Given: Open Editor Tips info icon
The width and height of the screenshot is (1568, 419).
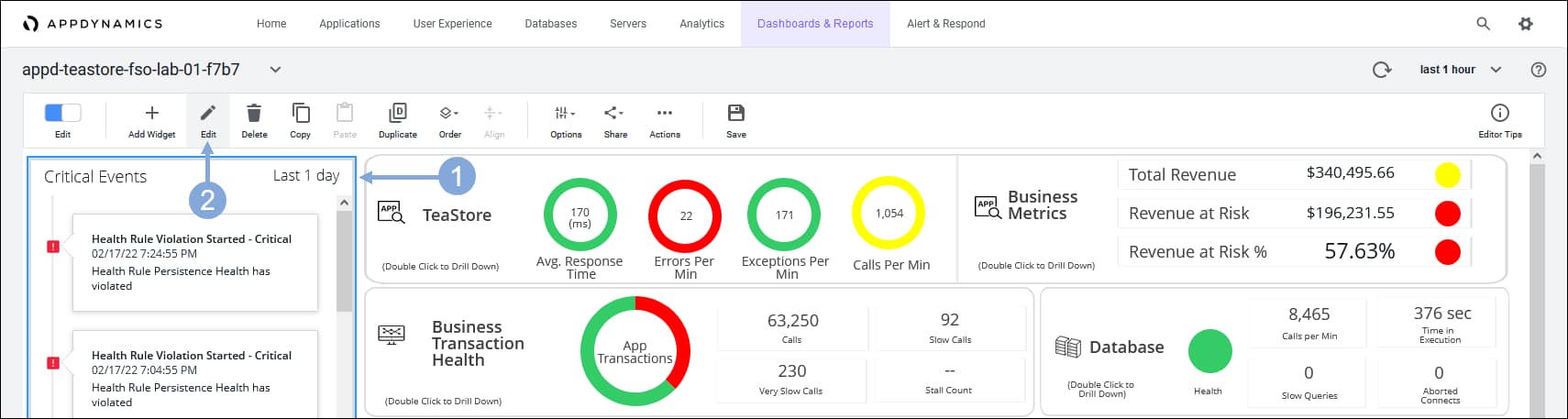Looking at the screenshot, I should 1499,114.
